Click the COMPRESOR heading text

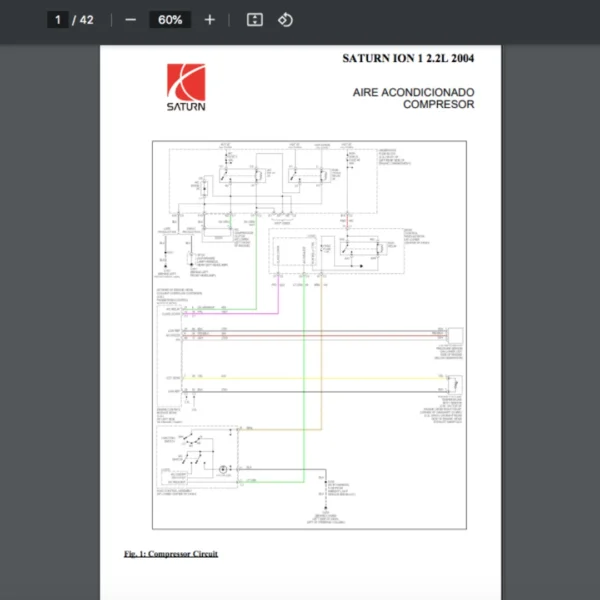(439, 104)
